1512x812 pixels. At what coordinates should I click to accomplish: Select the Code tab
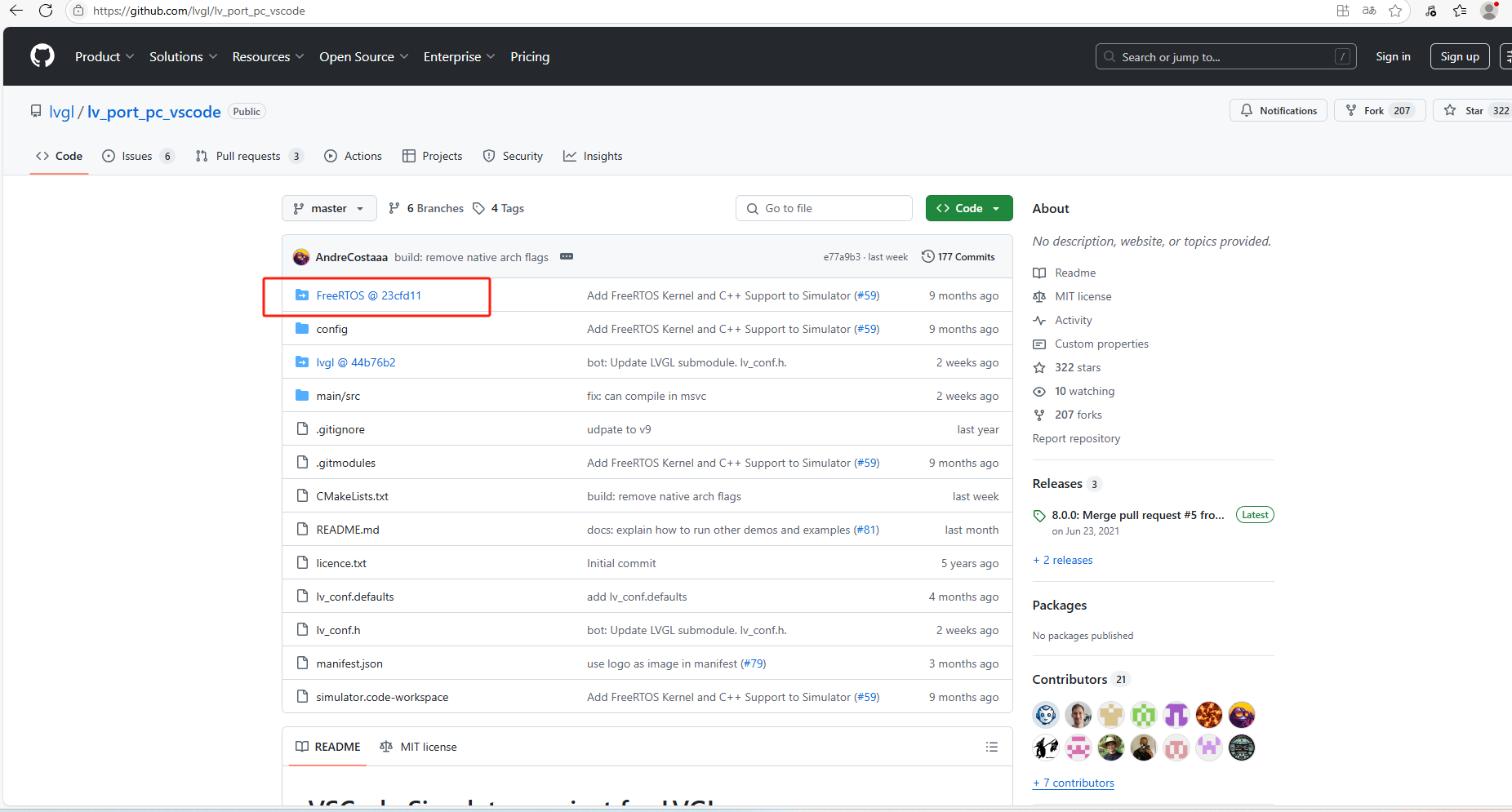click(x=59, y=156)
